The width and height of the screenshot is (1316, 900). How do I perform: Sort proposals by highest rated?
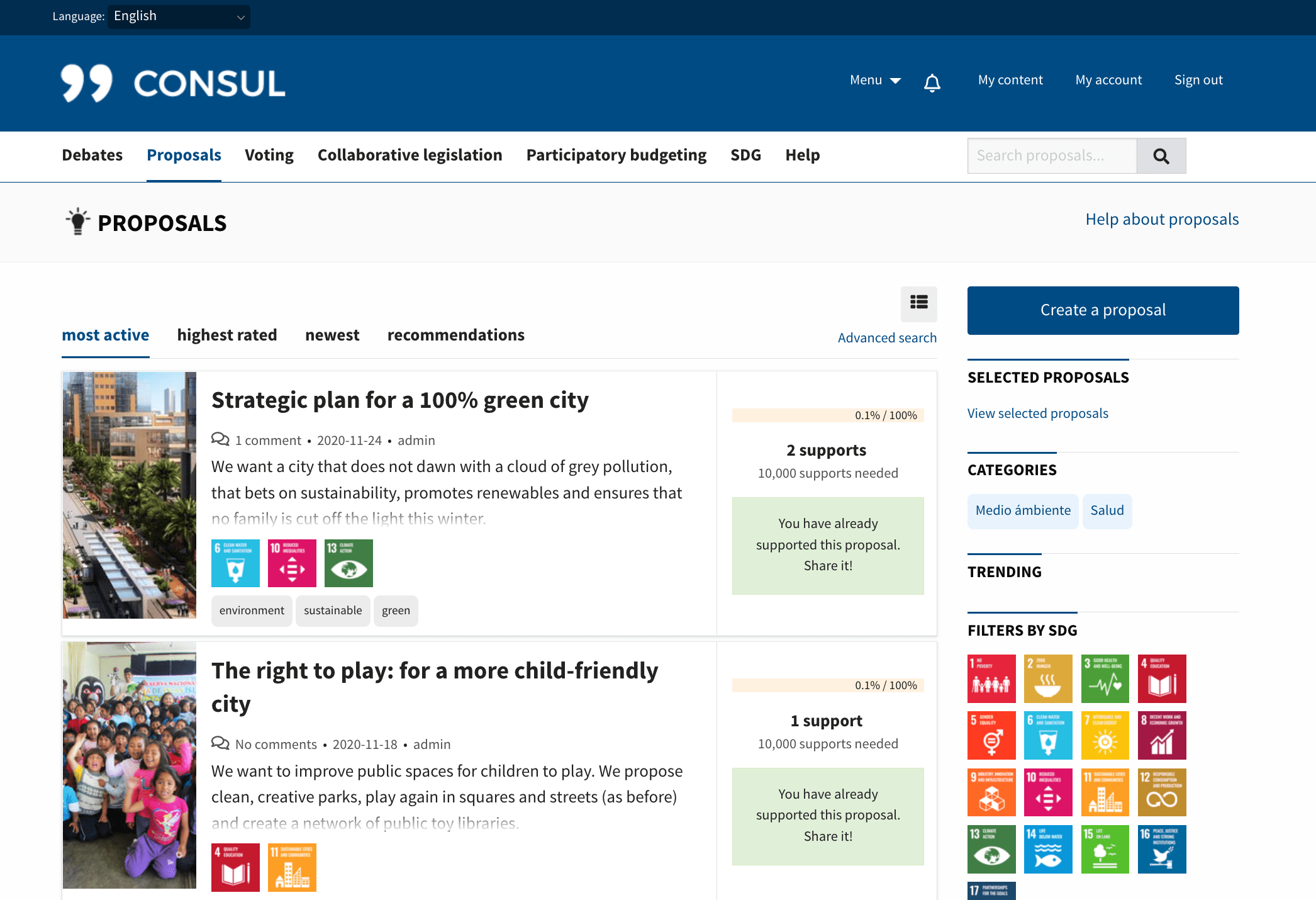[x=227, y=335]
